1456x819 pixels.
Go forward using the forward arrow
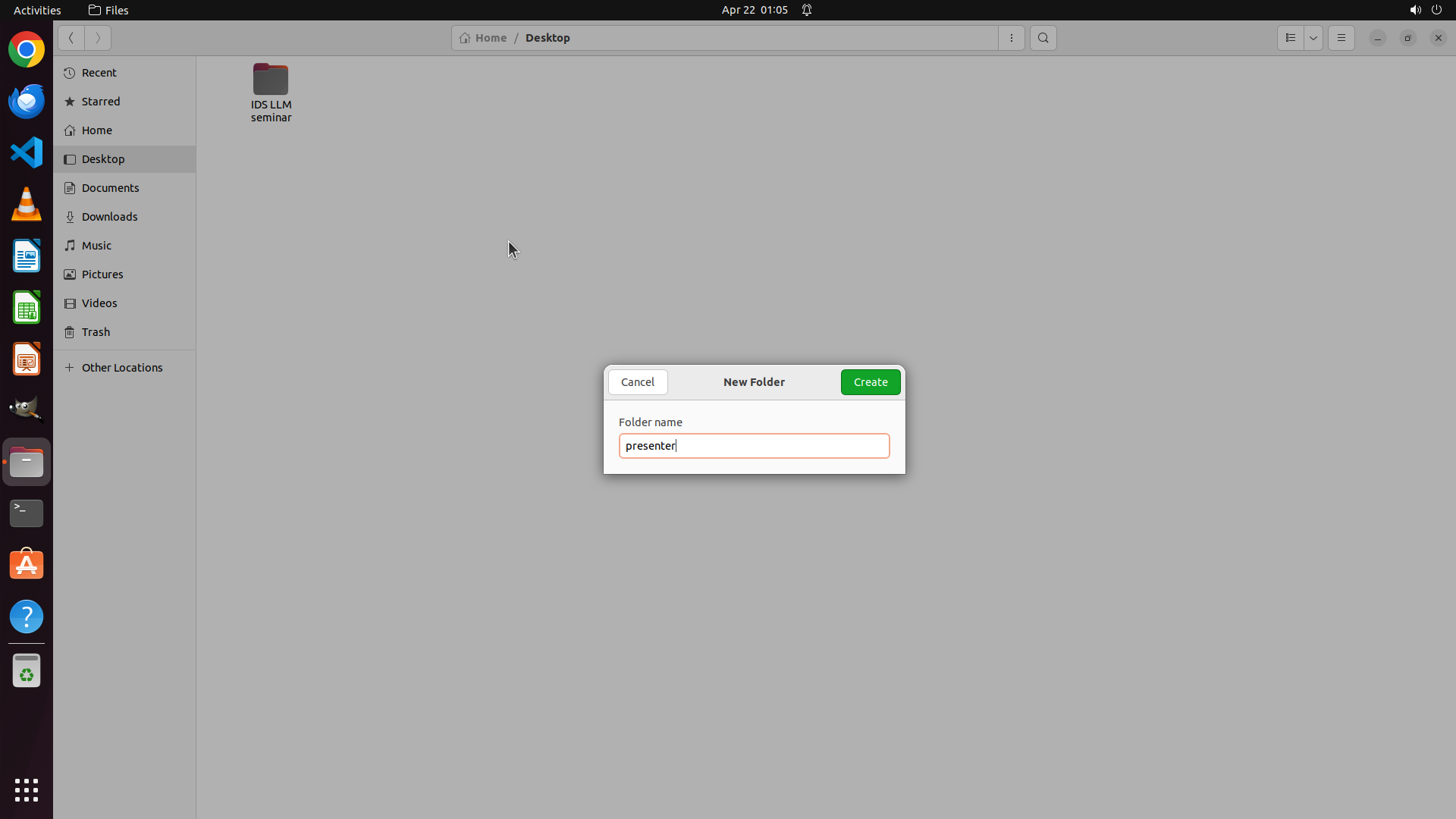(x=98, y=38)
